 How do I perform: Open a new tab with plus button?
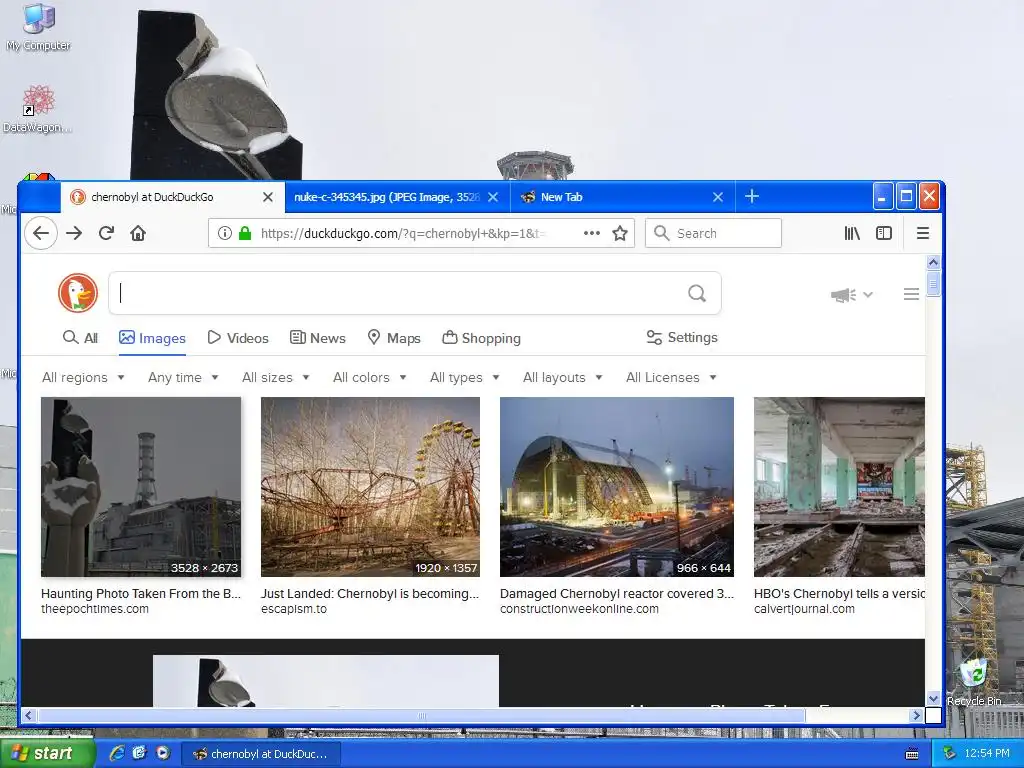coord(752,197)
